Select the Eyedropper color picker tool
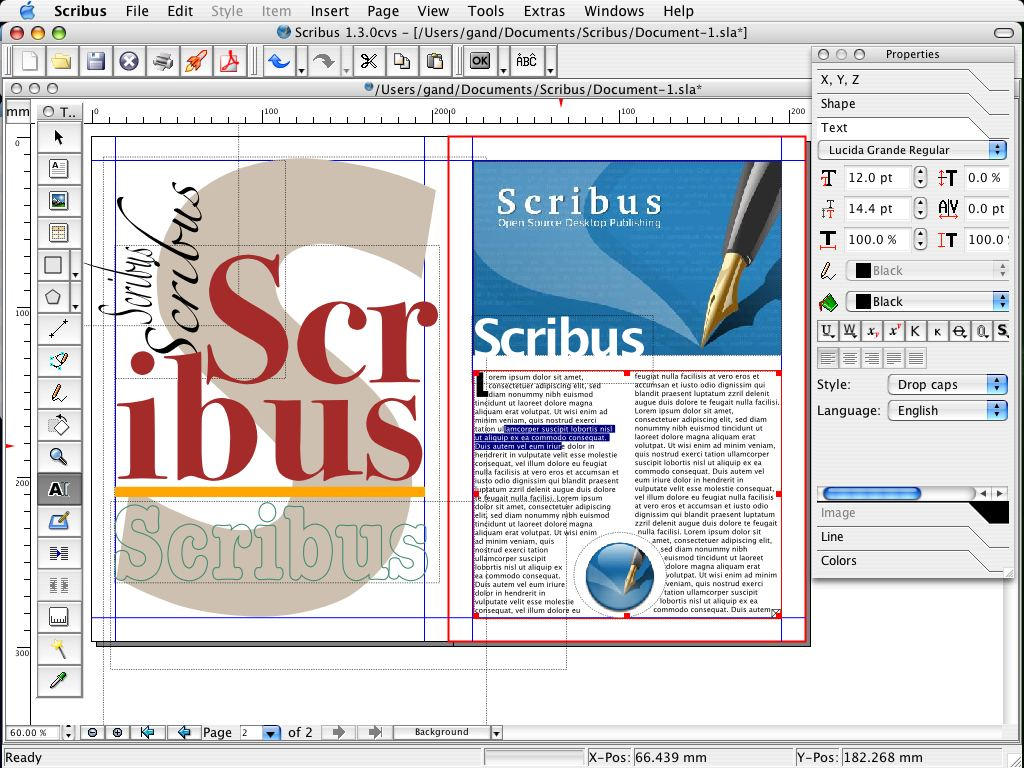 [x=59, y=681]
